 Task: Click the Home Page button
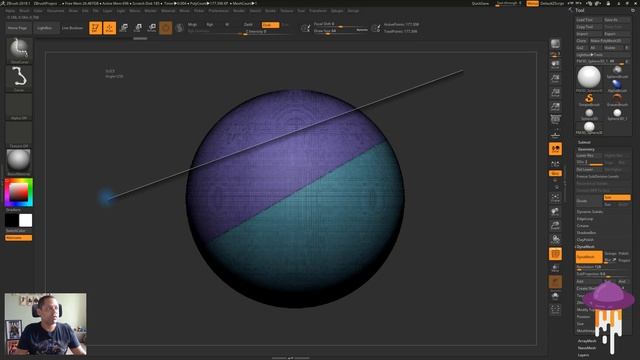coord(18,28)
